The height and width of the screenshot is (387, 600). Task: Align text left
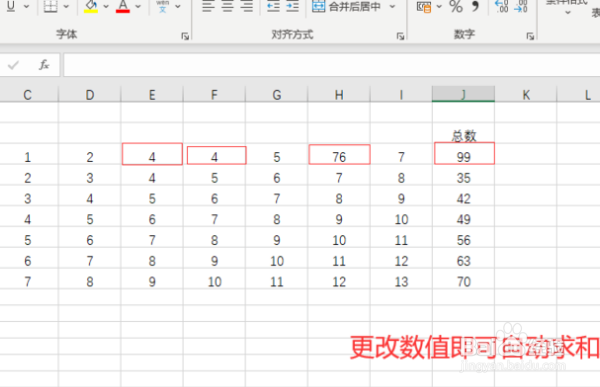click(x=208, y=6)
